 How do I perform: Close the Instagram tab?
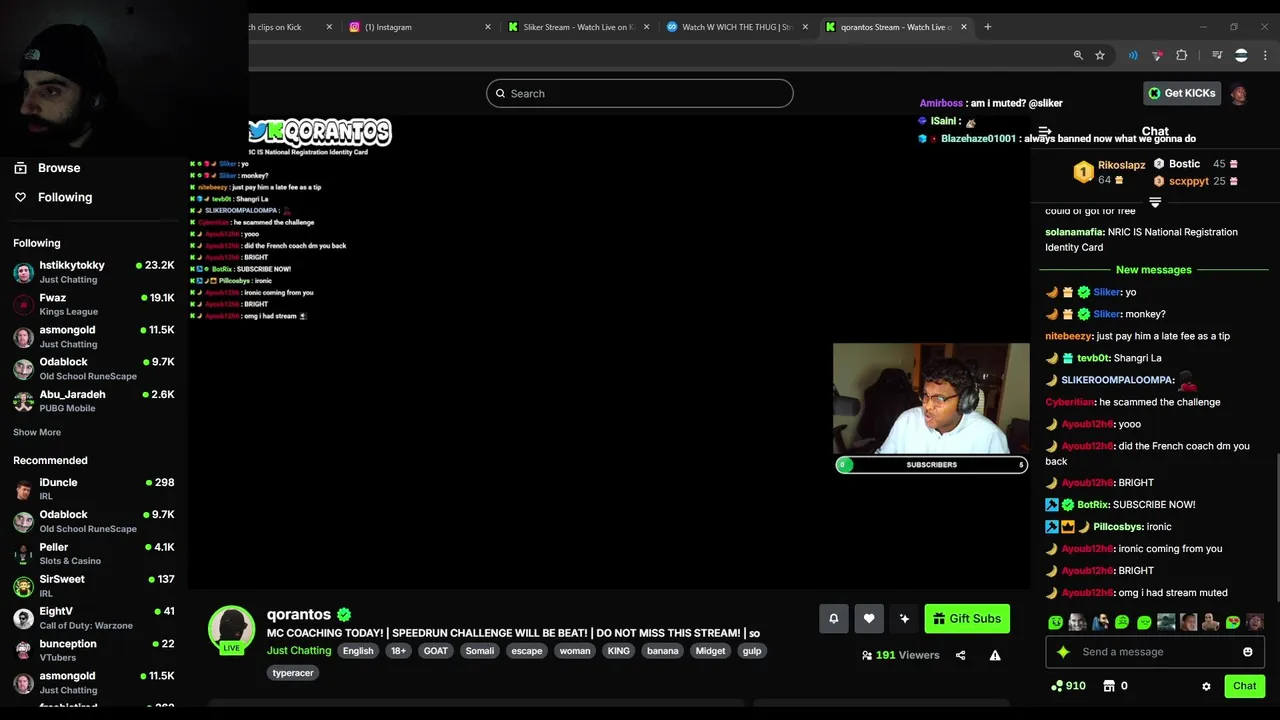(x=488, y=27)
